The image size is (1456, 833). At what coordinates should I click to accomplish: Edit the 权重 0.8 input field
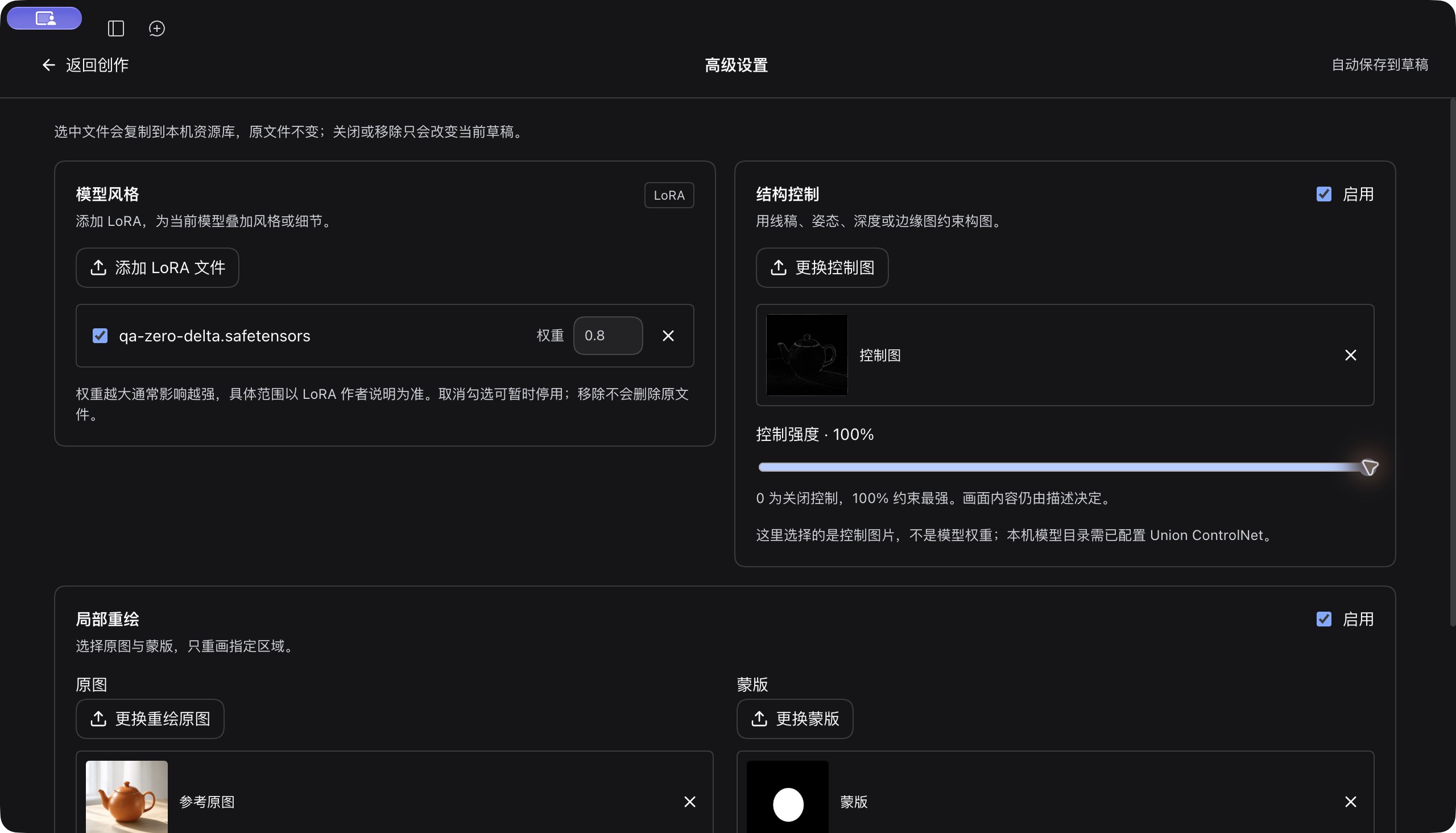point(608,336)
